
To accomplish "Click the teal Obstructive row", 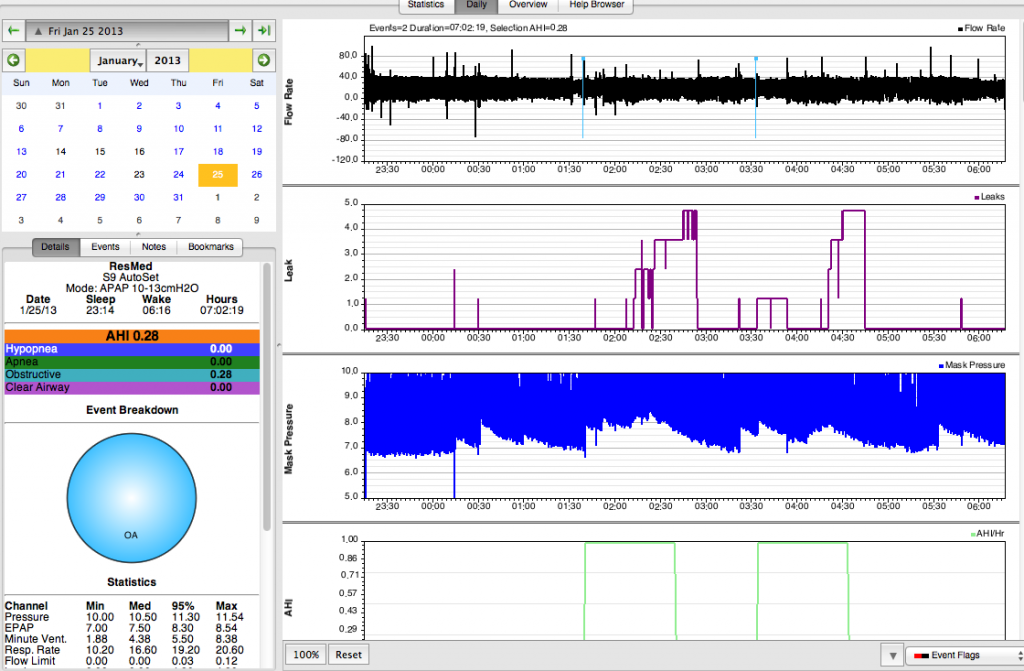I will pos(132,374).
